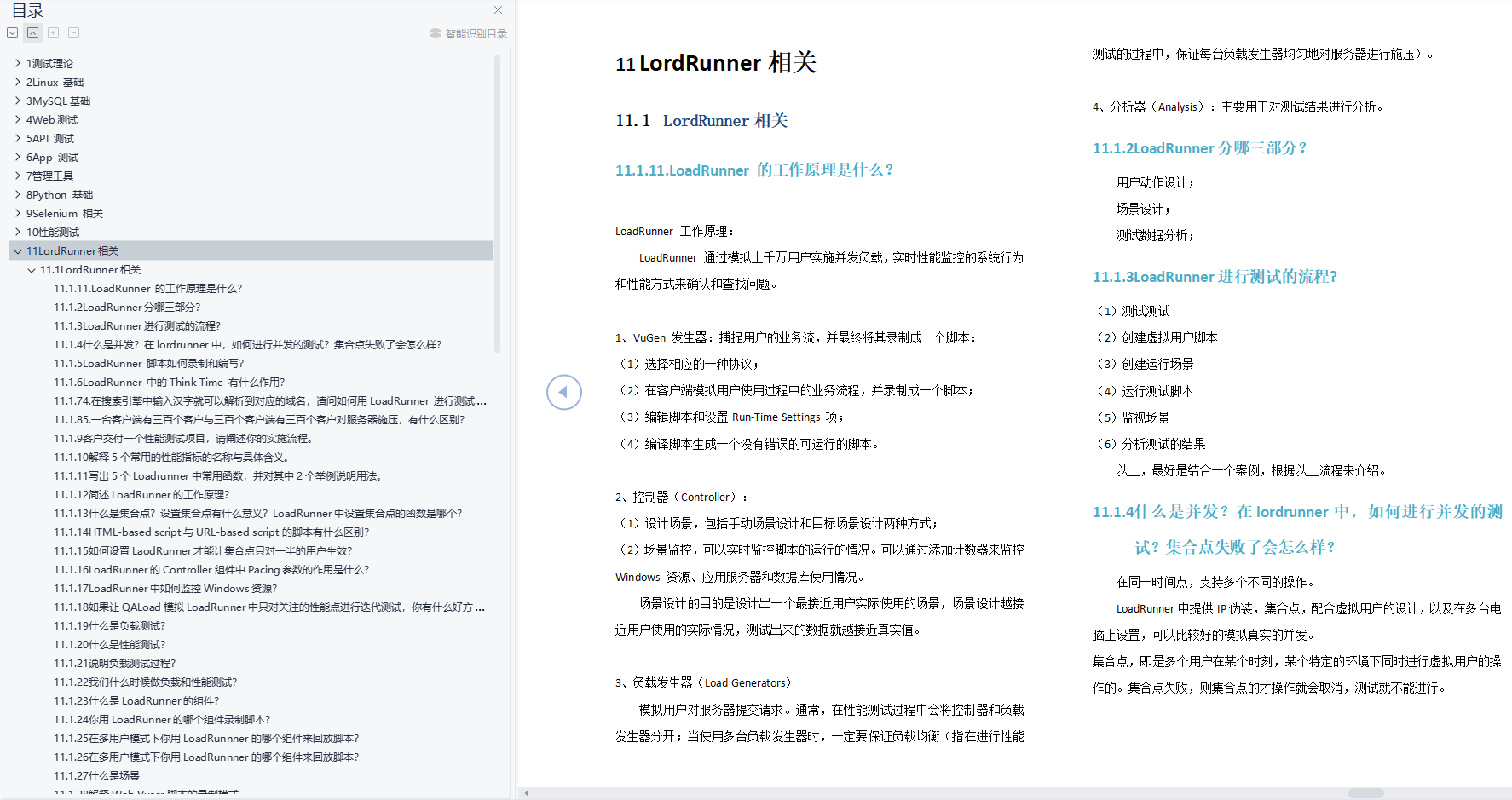Close the 目录 outline panel
This screenshot has height=800, width=1512.
(x=499, y=10)
